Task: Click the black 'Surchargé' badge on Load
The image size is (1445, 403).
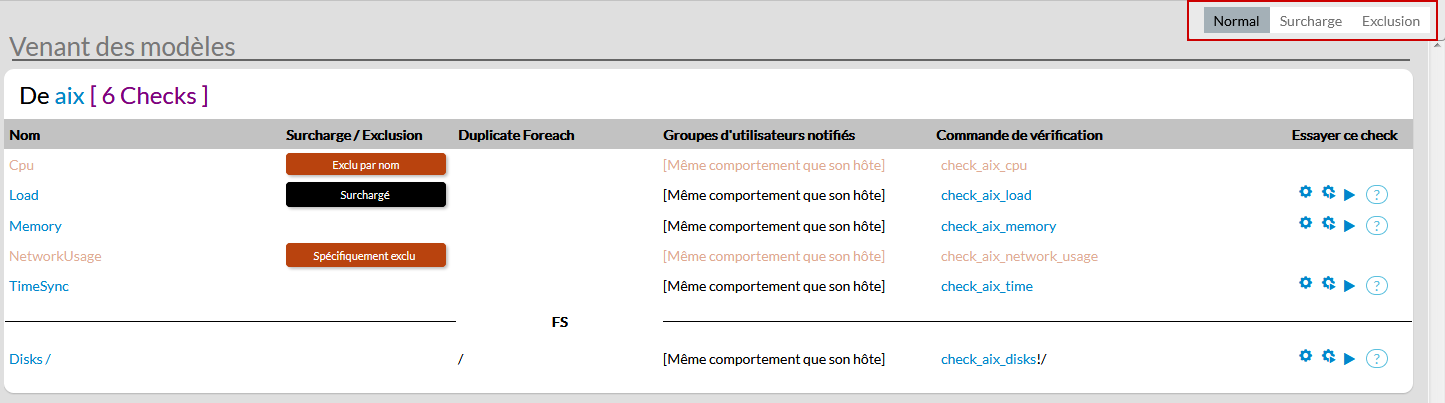Action: click(x=366, y=195)
